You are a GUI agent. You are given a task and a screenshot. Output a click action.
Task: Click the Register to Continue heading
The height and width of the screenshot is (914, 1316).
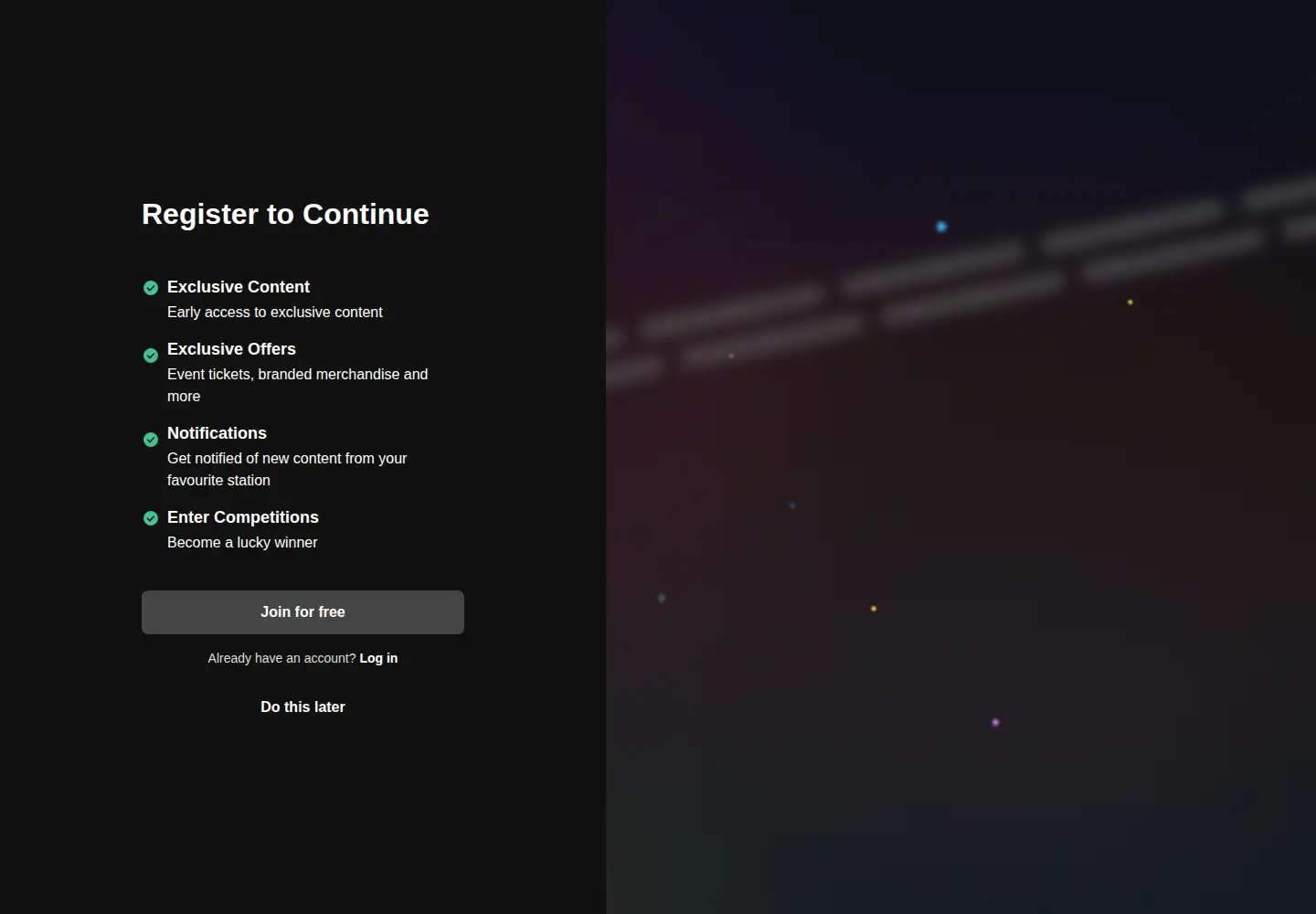click(x=285, y=214)
